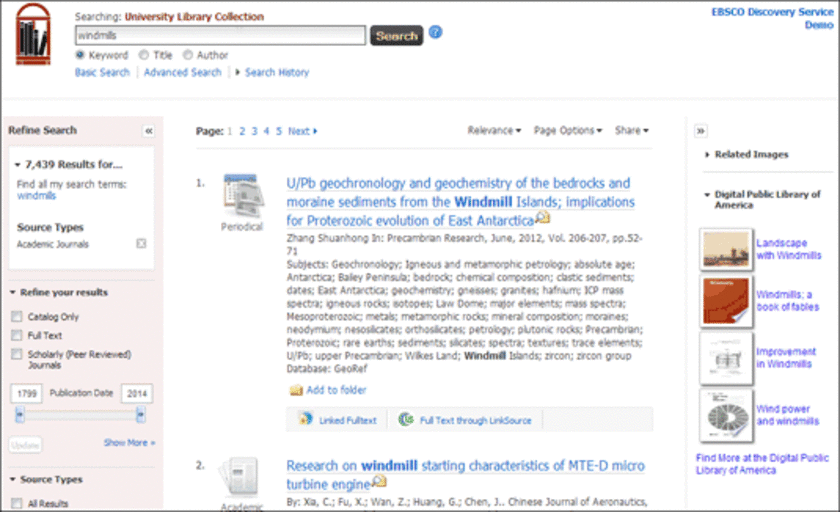Screen dimensions: 840x512
Task: Click Next page link
Action: [303, 131]
